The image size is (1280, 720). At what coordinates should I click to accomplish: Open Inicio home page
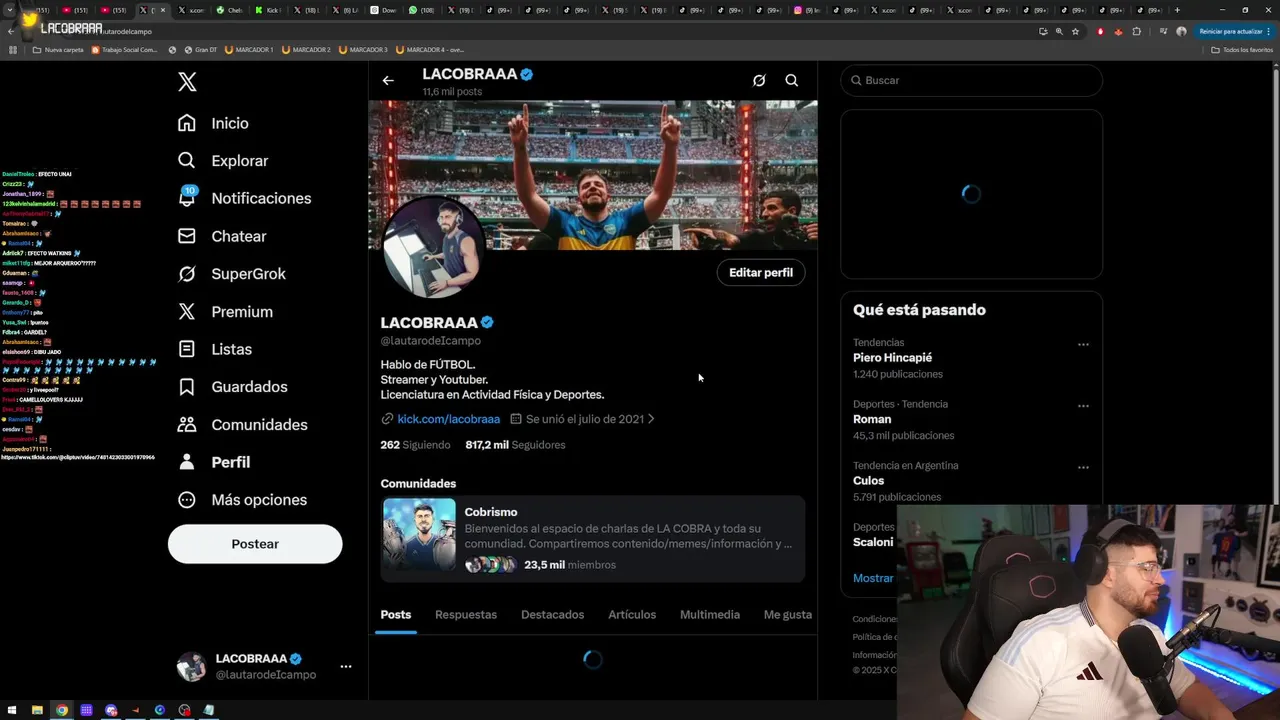coord(213,123)
